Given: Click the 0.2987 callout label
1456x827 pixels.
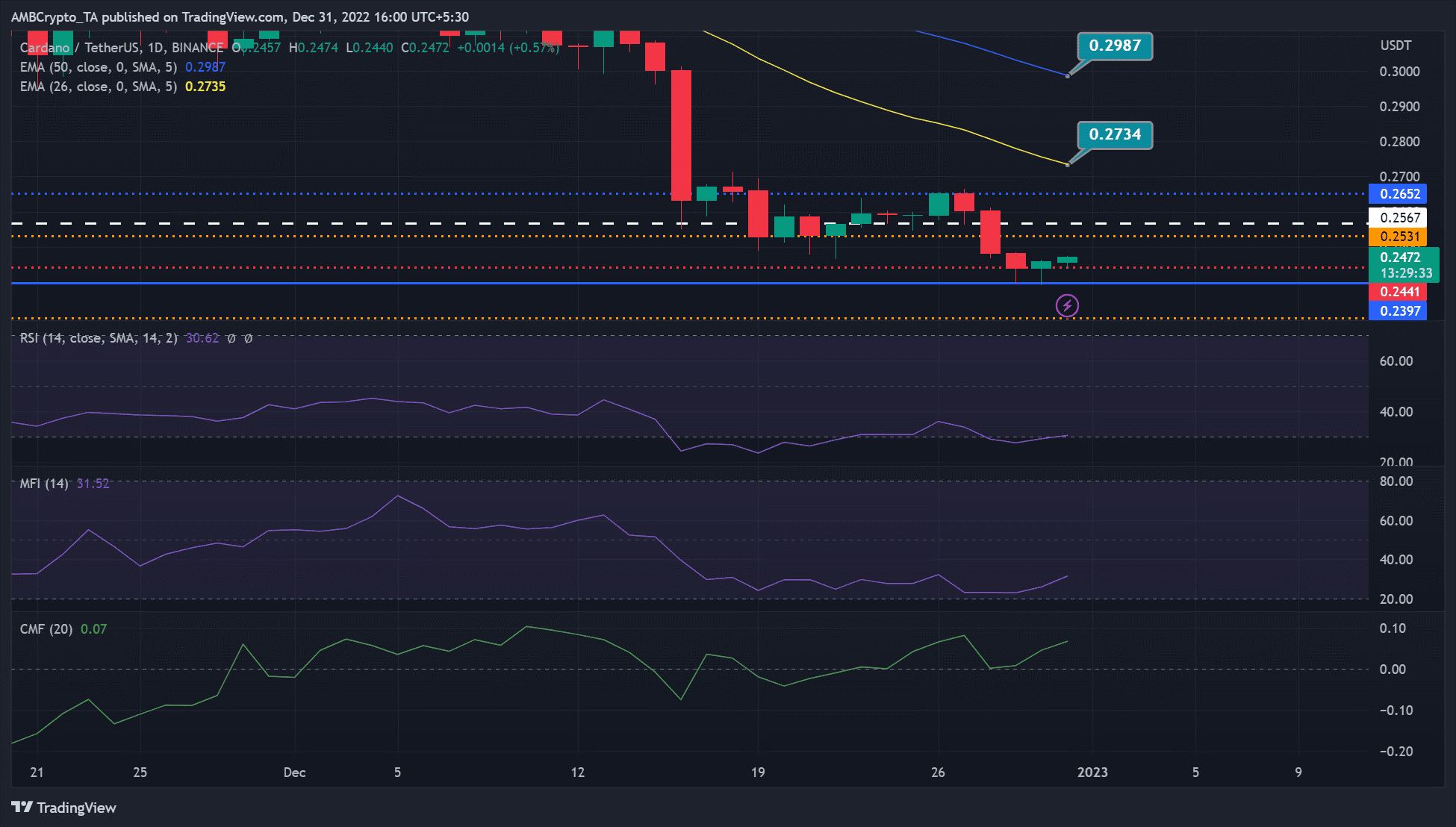Looking at the screenshot, I should (1114, 46).
